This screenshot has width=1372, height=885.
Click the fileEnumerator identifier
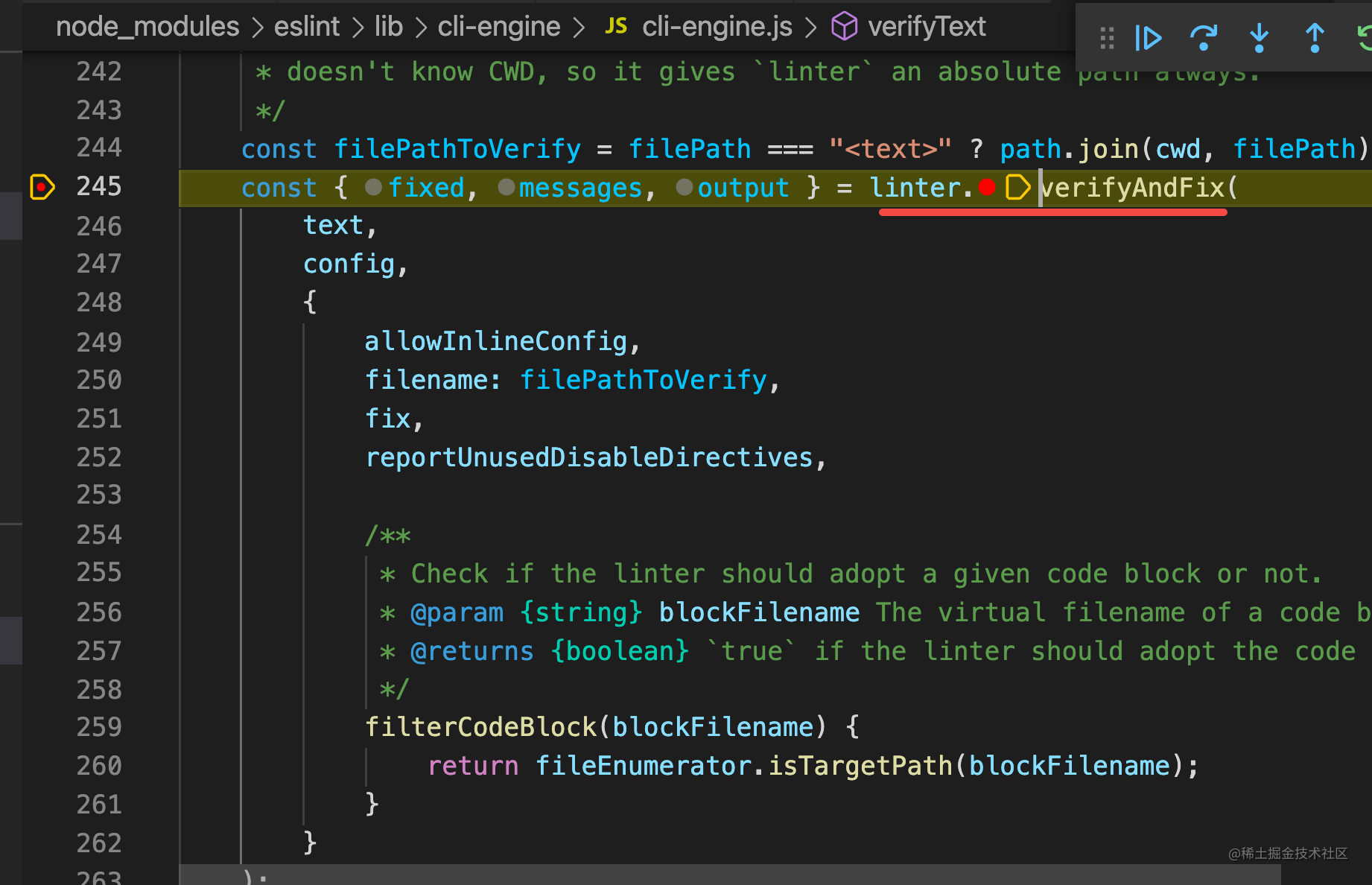point(644,766)
